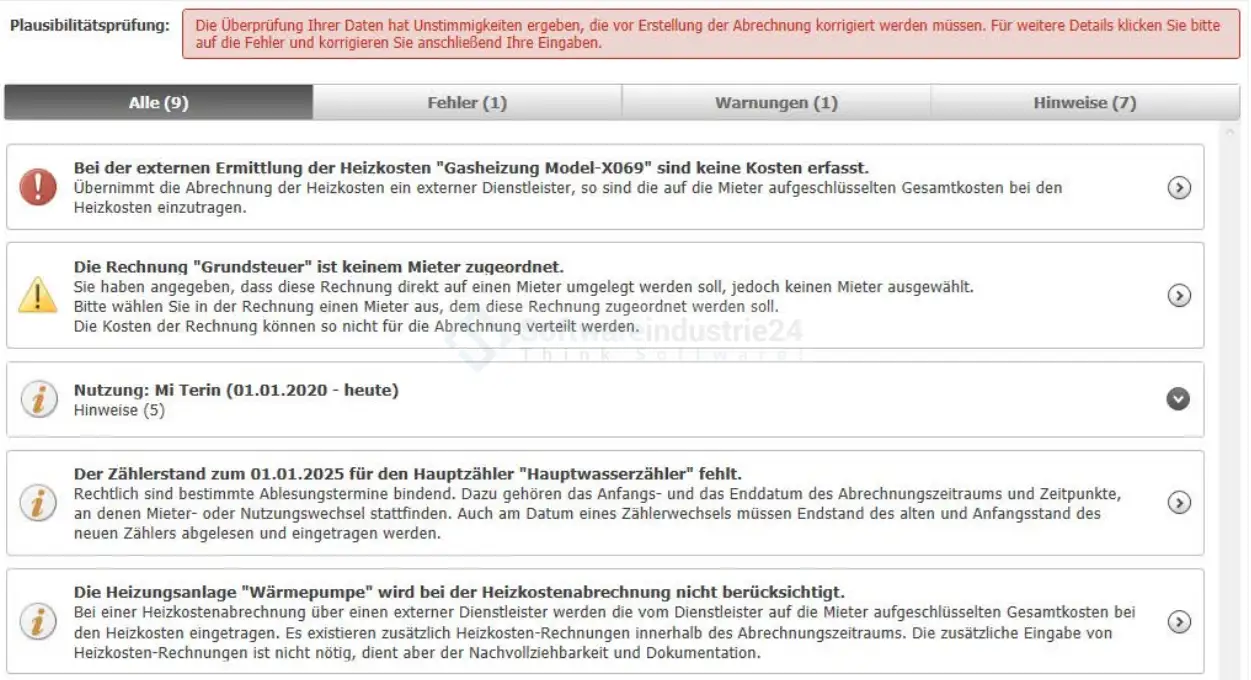Select the heading about unassigned Grundsteuer invoice

[x=319, y=267]
